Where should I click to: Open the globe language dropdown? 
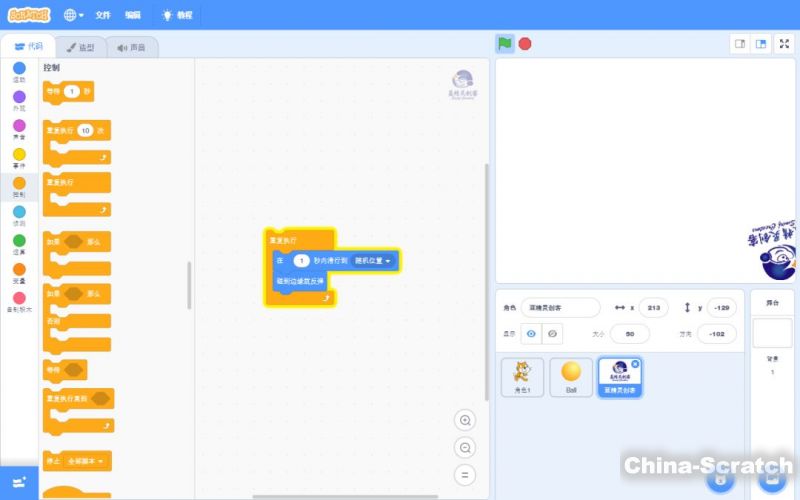point(74,15)
